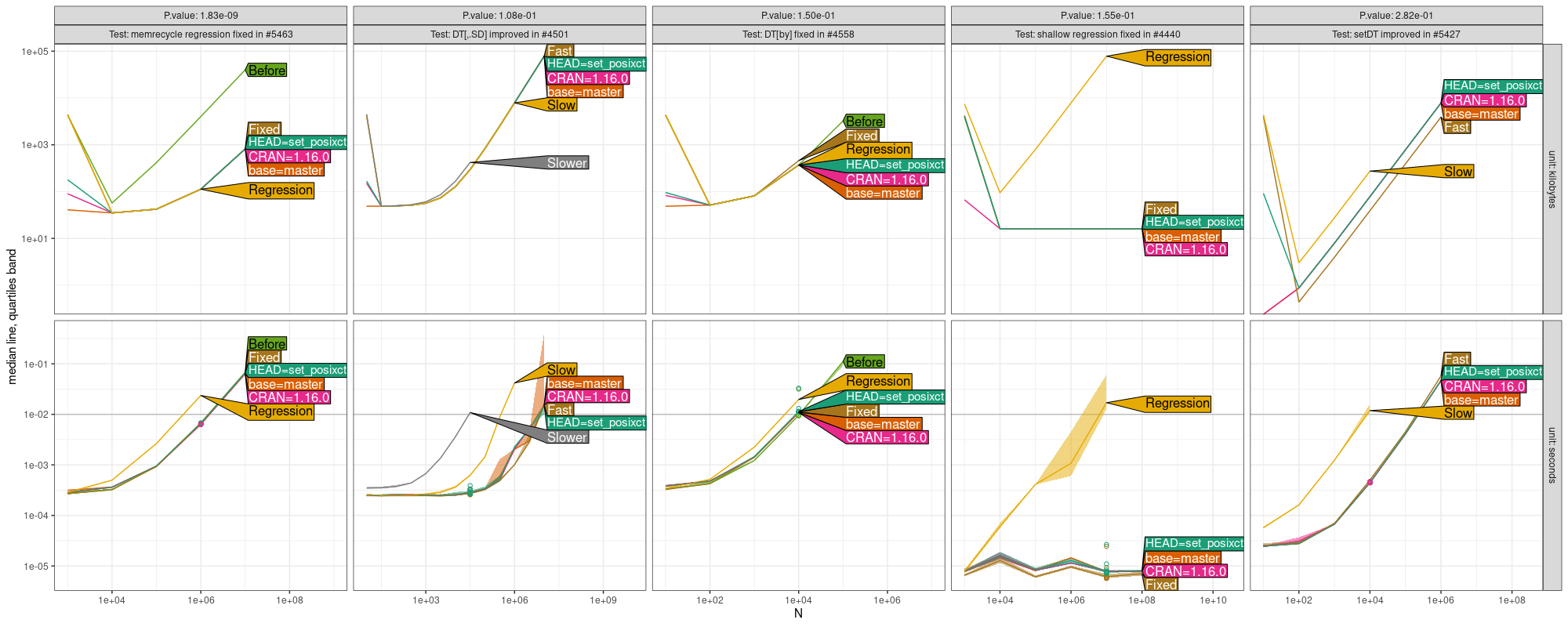The height and width of the screenshot is (627, 1568).
Task: Click y-axis tick '1e-01'
Action: (x=36, y=364)
